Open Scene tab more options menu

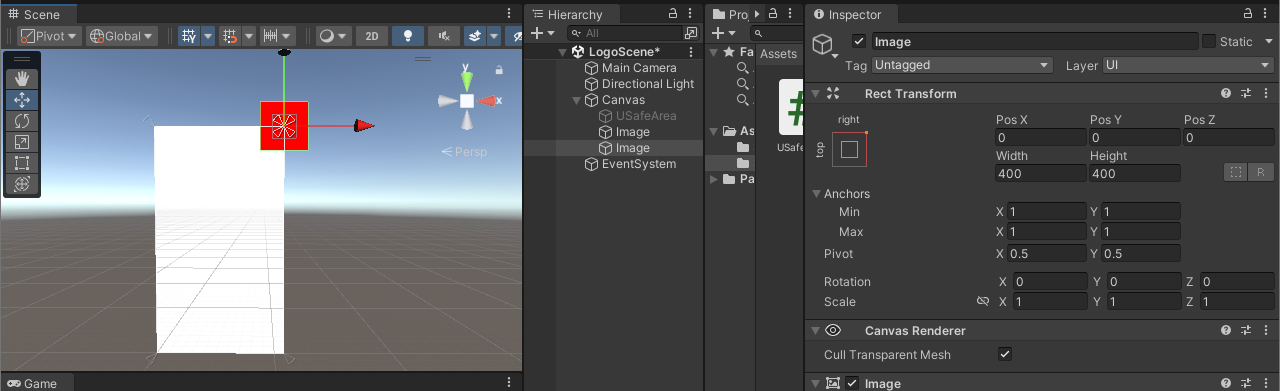click(509, 14)
